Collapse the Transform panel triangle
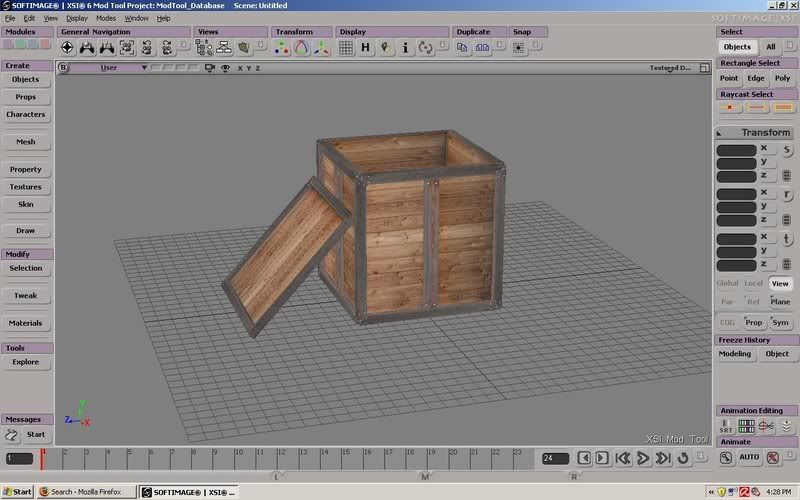Screen dimensions: 800x500 719,134
